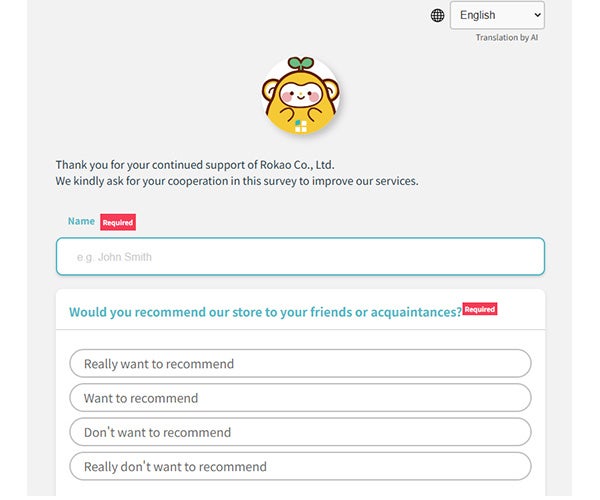
Task: Click the Required badge beside Name
Action: (x=118, y=222)
